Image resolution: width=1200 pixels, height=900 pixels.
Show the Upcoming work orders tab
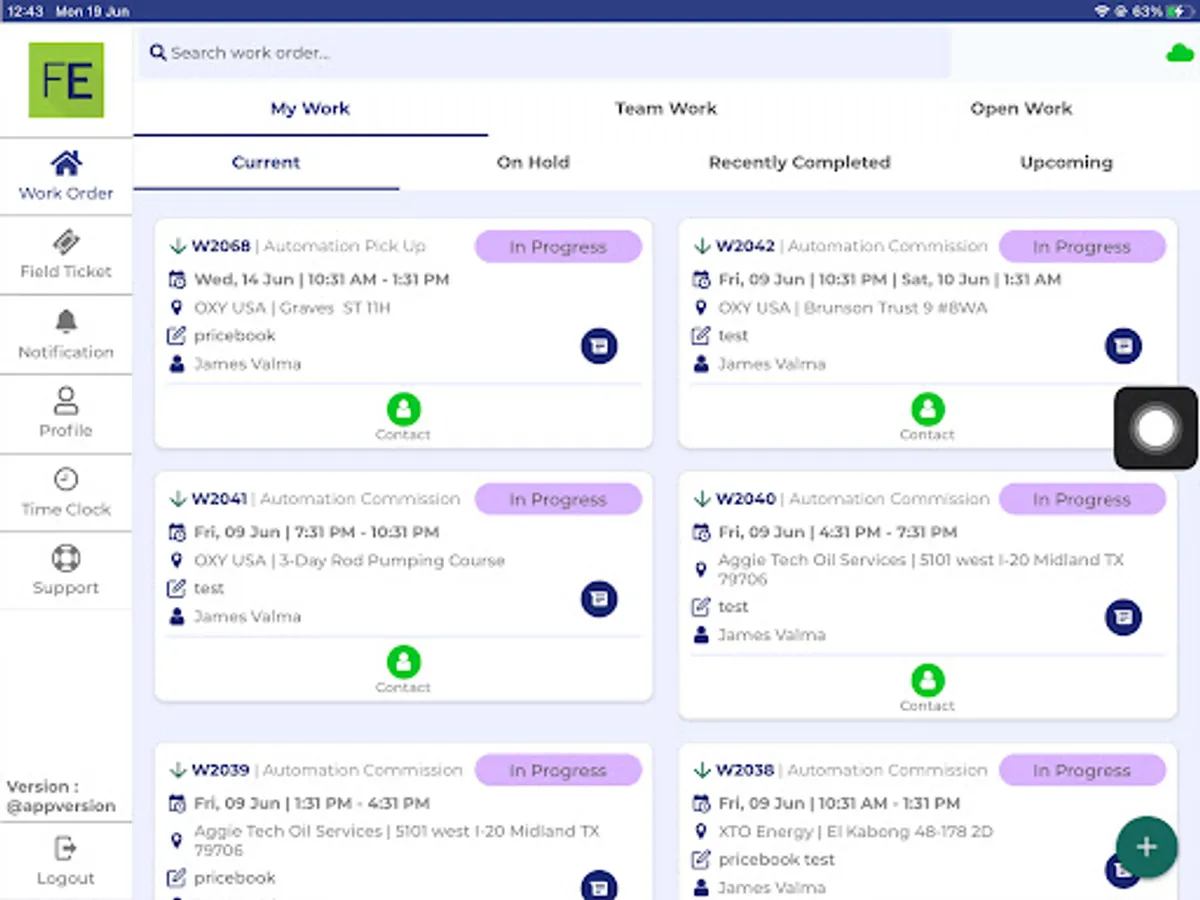point(1066,162)
